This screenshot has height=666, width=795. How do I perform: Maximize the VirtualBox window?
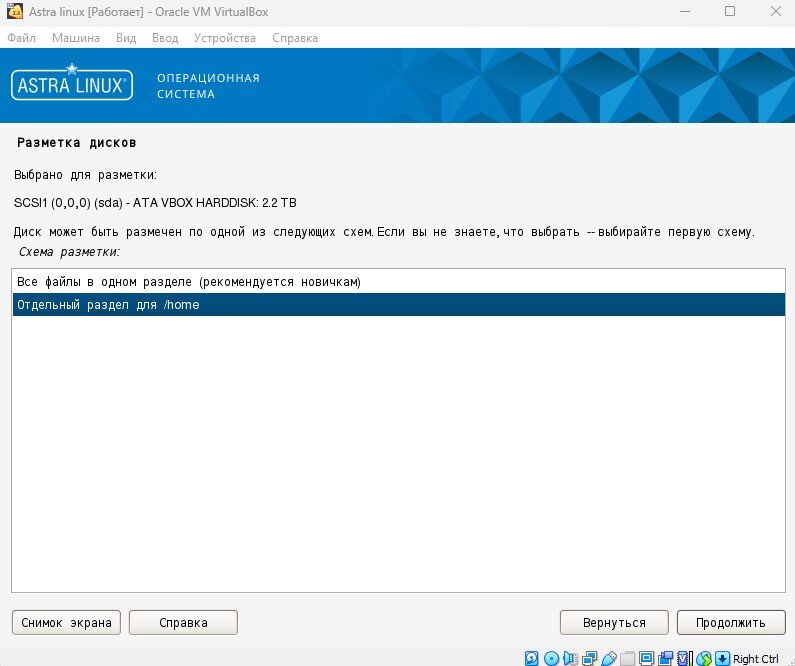pos(730,11)
